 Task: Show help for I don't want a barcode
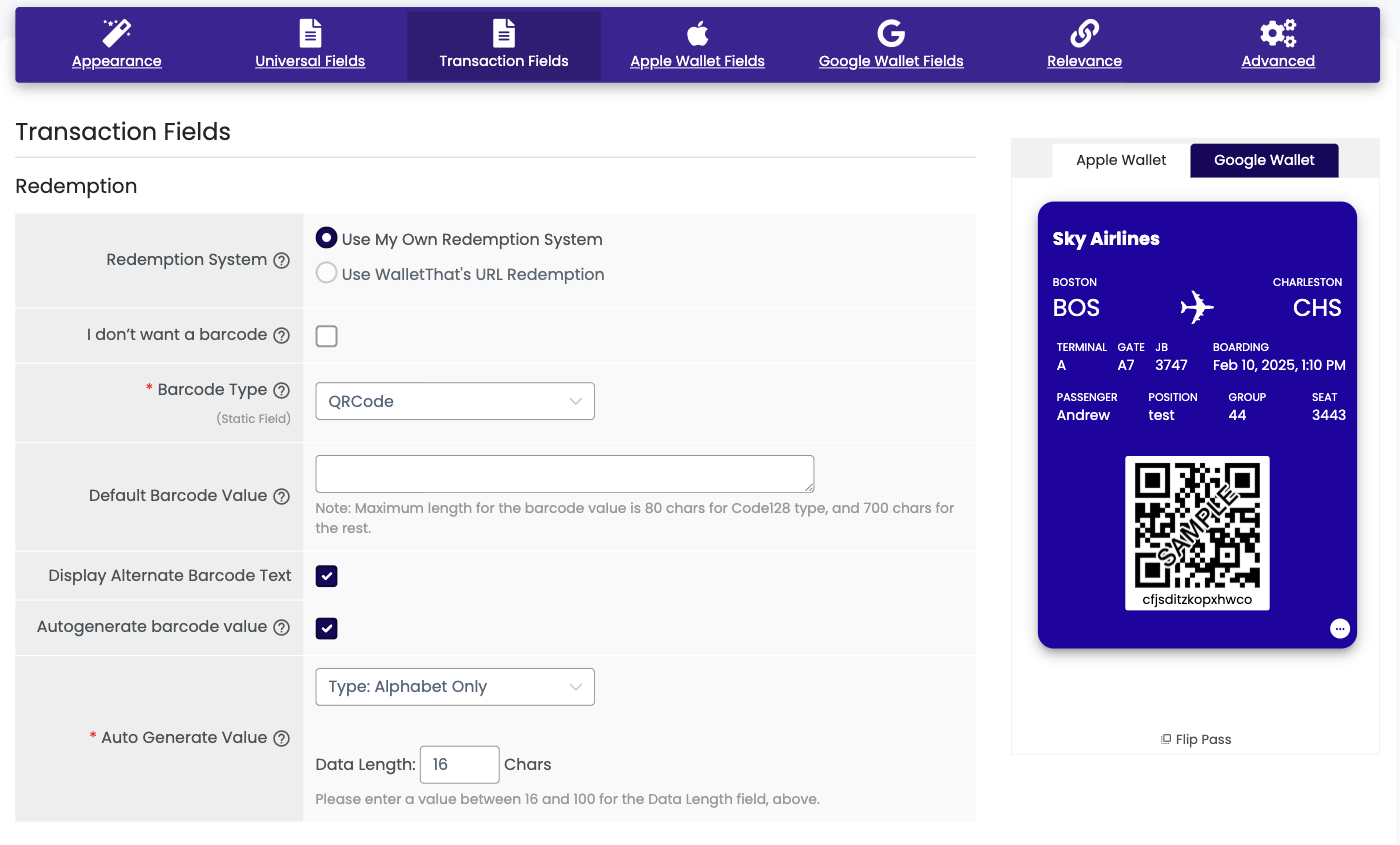pyautogui.click(x=282, y=335)
